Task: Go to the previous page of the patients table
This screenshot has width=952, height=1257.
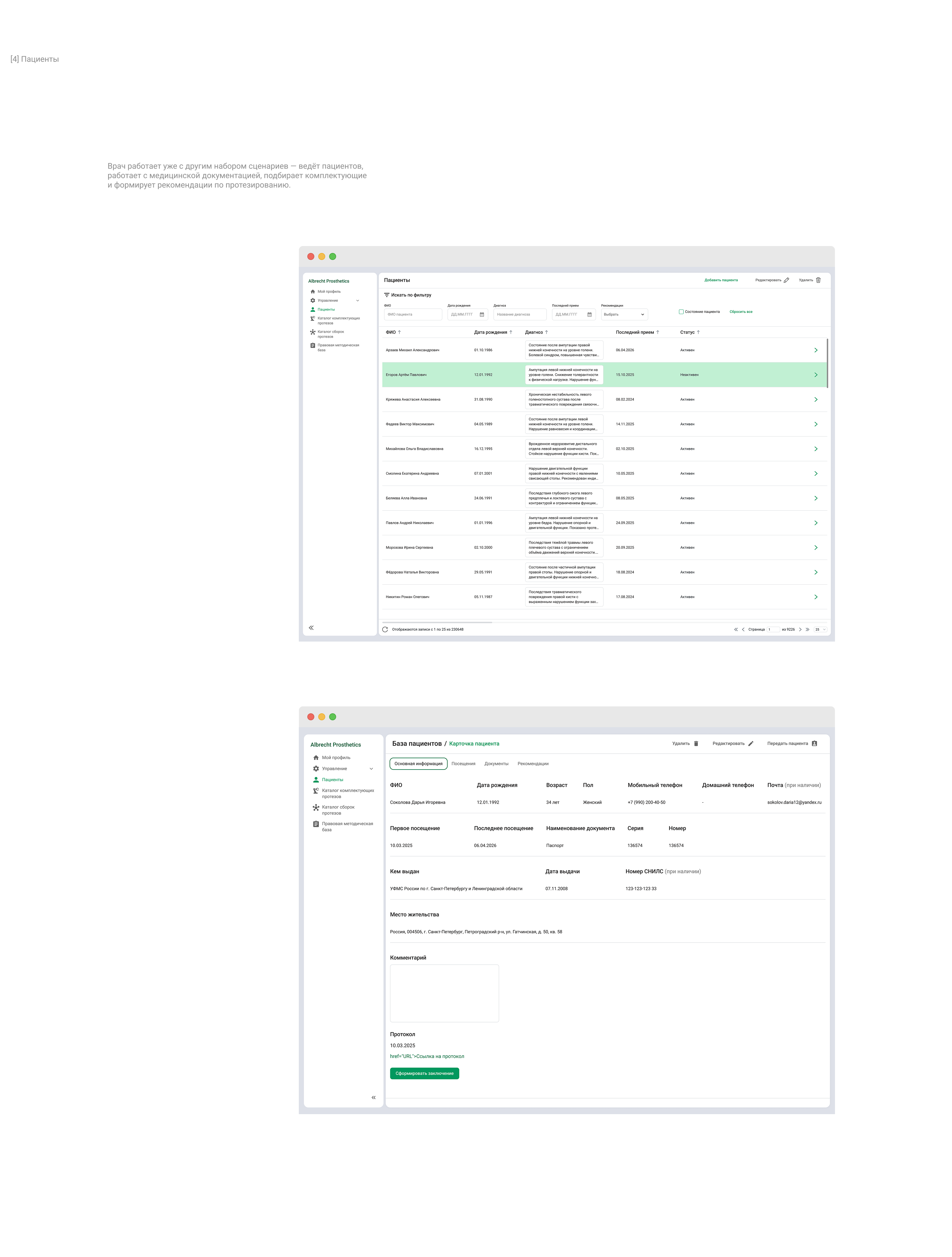Action: (x=743, y=629)
